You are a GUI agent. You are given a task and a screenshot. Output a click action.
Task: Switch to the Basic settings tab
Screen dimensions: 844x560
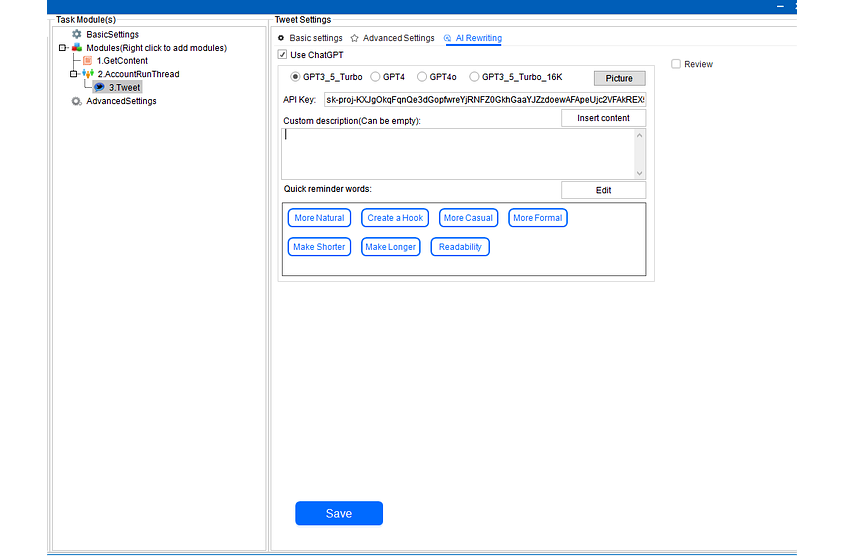coord(315,39)
